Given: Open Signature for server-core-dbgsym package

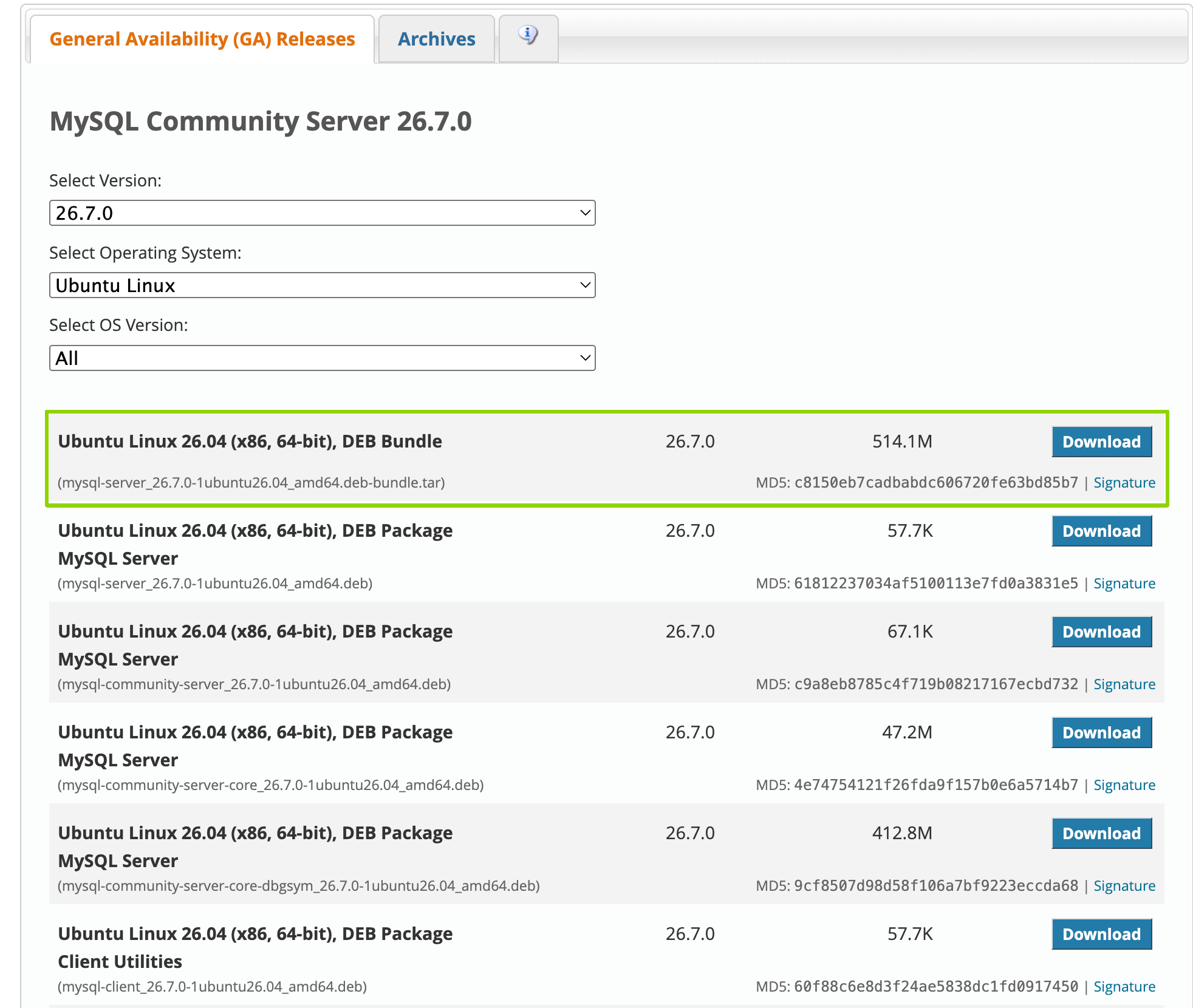Looking at the screenshot, I should [1124, 886].
